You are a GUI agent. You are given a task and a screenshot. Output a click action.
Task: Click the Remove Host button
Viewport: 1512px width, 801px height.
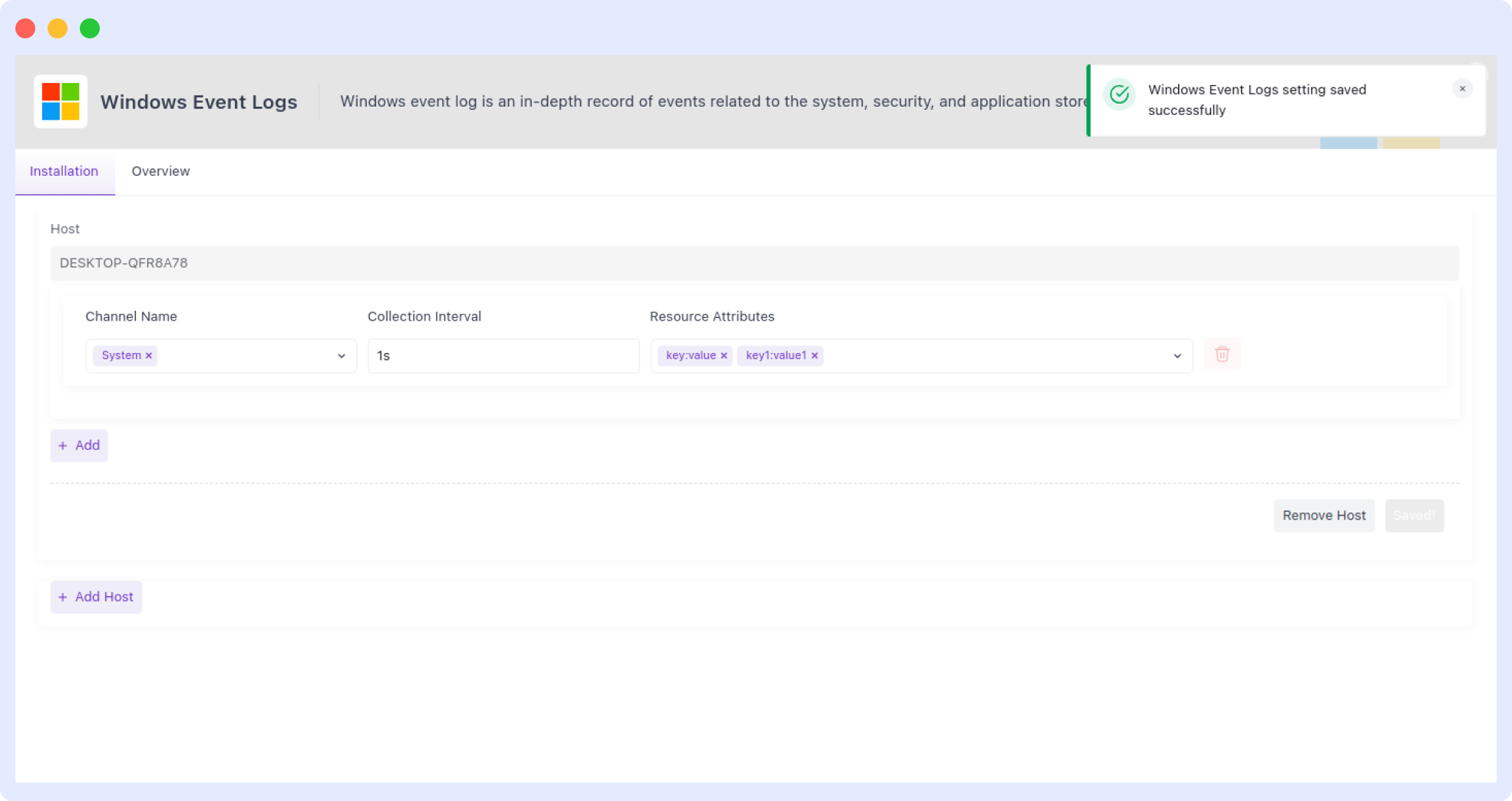(1323, 515)
